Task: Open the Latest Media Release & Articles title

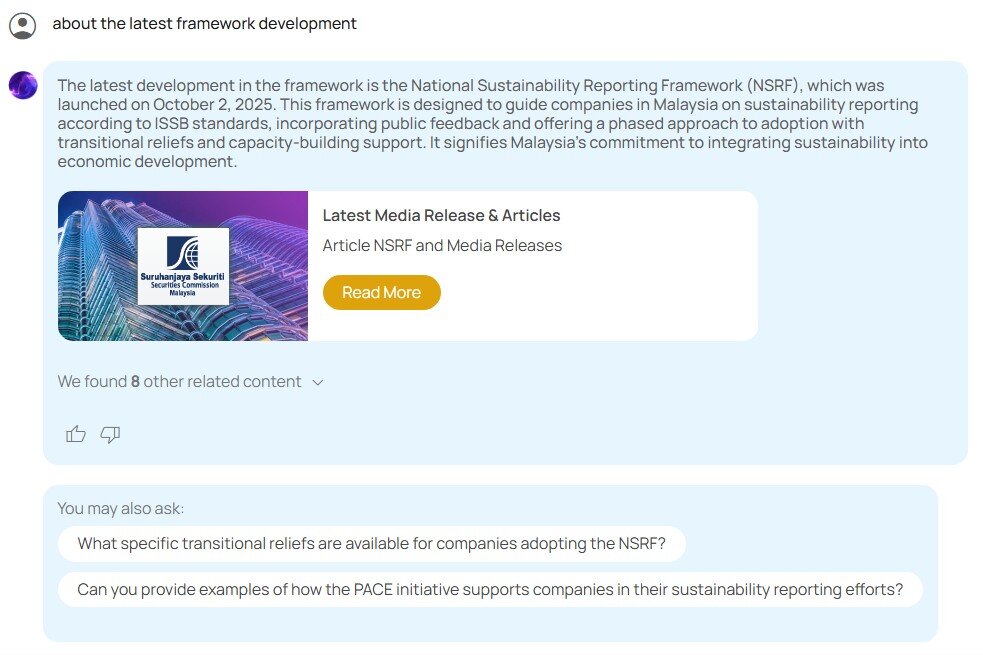Action: pyautogui.click(x=441, y=216)
